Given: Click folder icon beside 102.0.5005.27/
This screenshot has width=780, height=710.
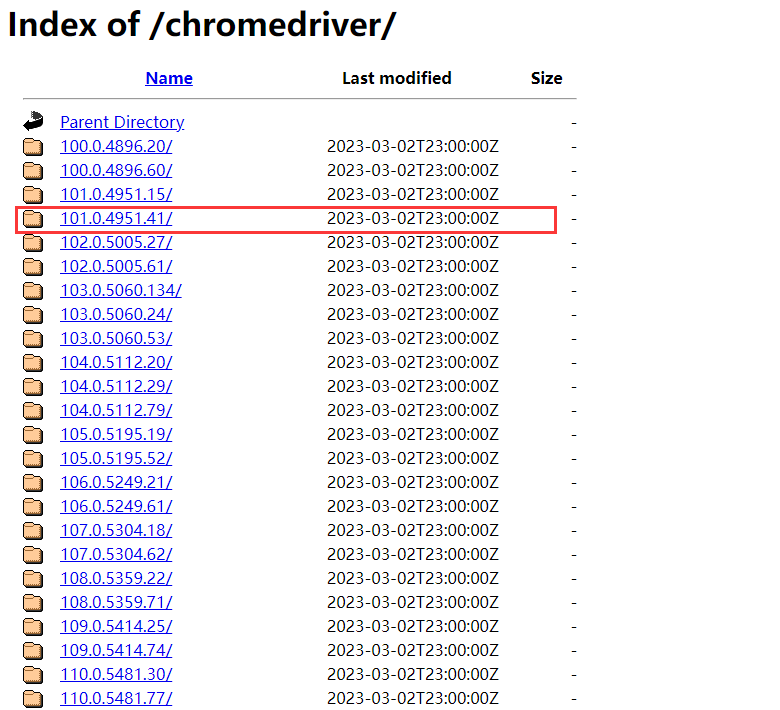Looking at the screenshot, I should (x=33, y=243).
